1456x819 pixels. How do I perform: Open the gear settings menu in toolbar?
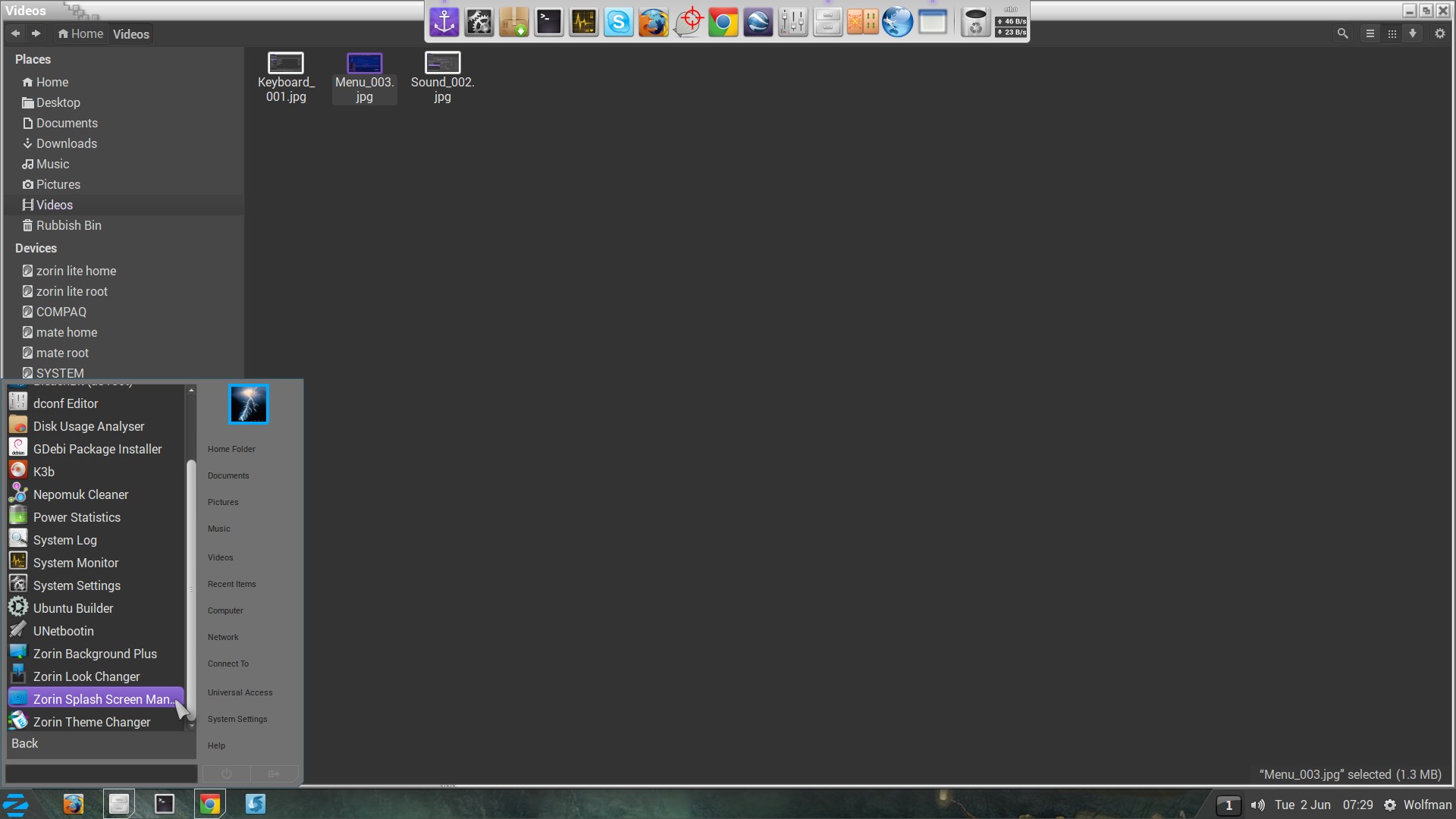coord(1439,33)
